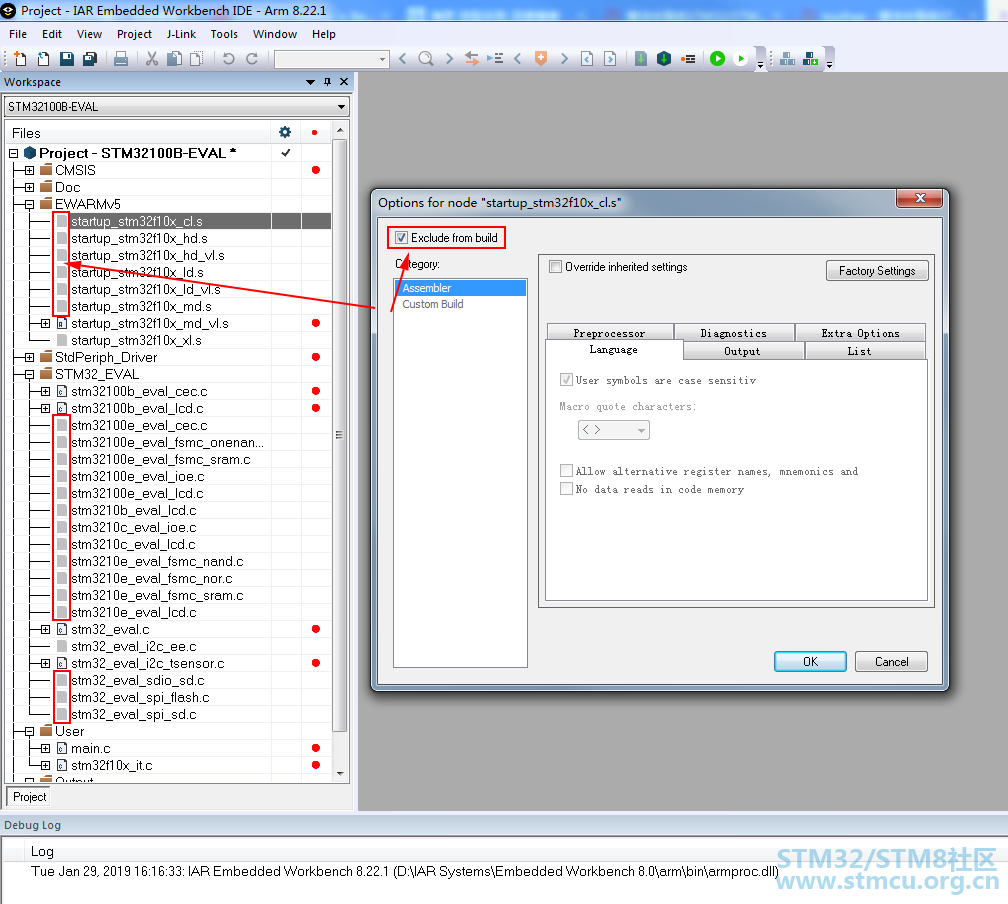Screen dimensions: 1008x904
Task: Click the Navigate Forward icon
Action: (x=610, y=59)
